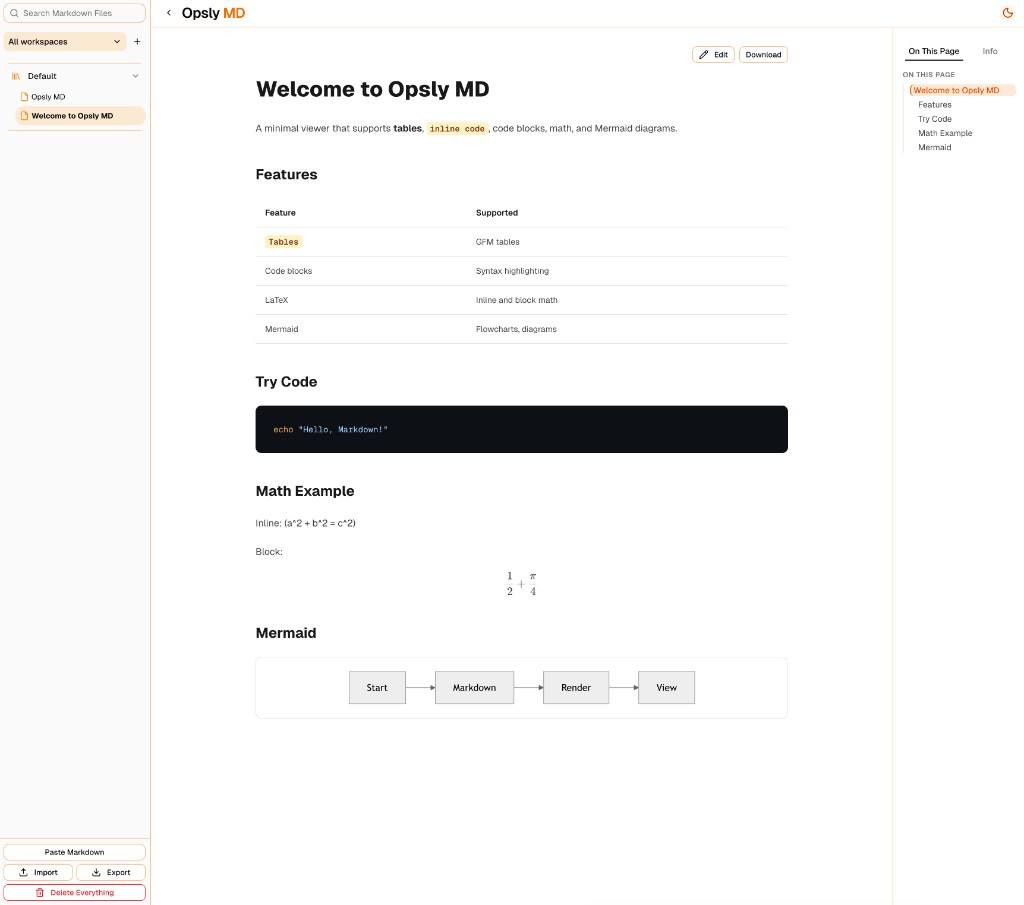Click the file icon next to Opsly MD
Viewport: 1024px width, 905px height.
[23, 96]
